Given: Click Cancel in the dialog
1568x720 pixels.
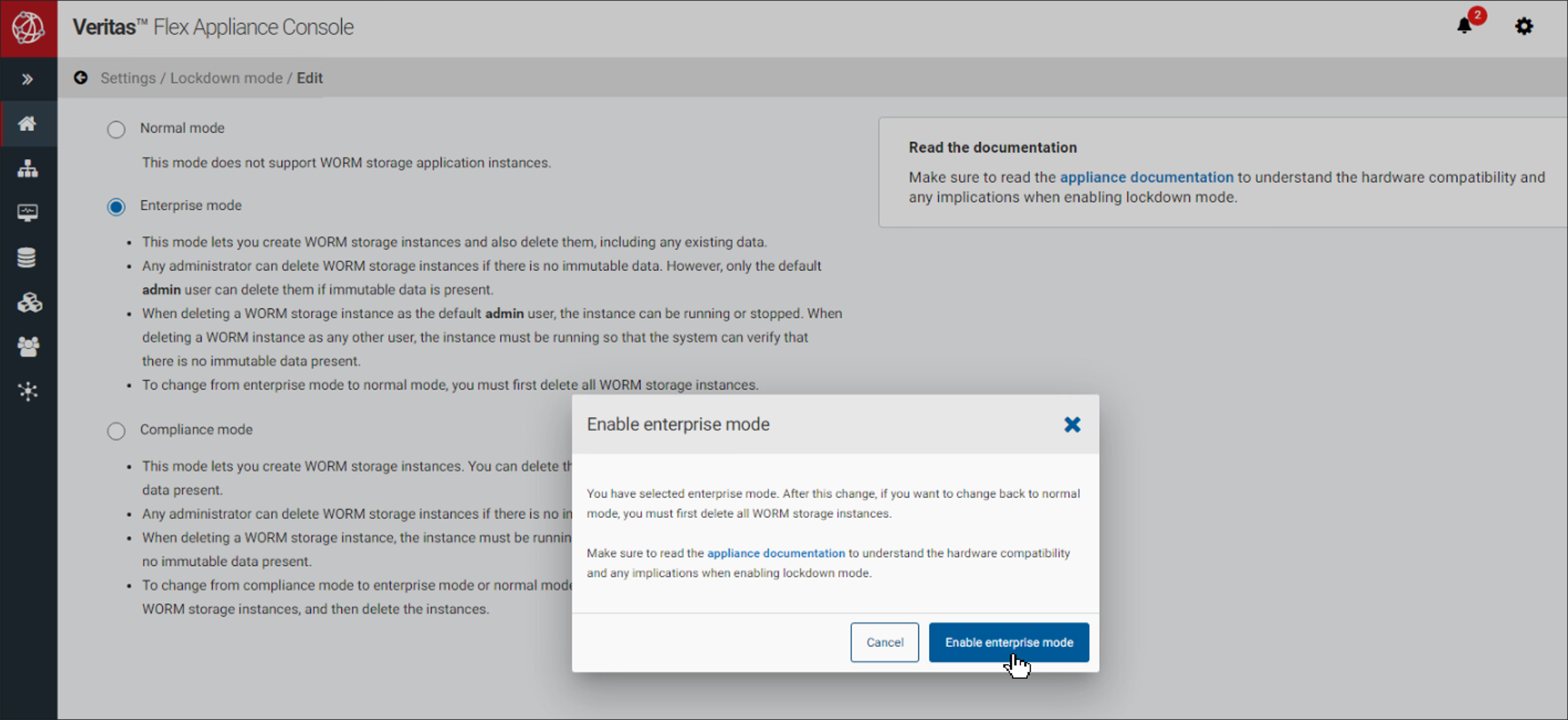Looking at the screenshot, I should 884,642.
